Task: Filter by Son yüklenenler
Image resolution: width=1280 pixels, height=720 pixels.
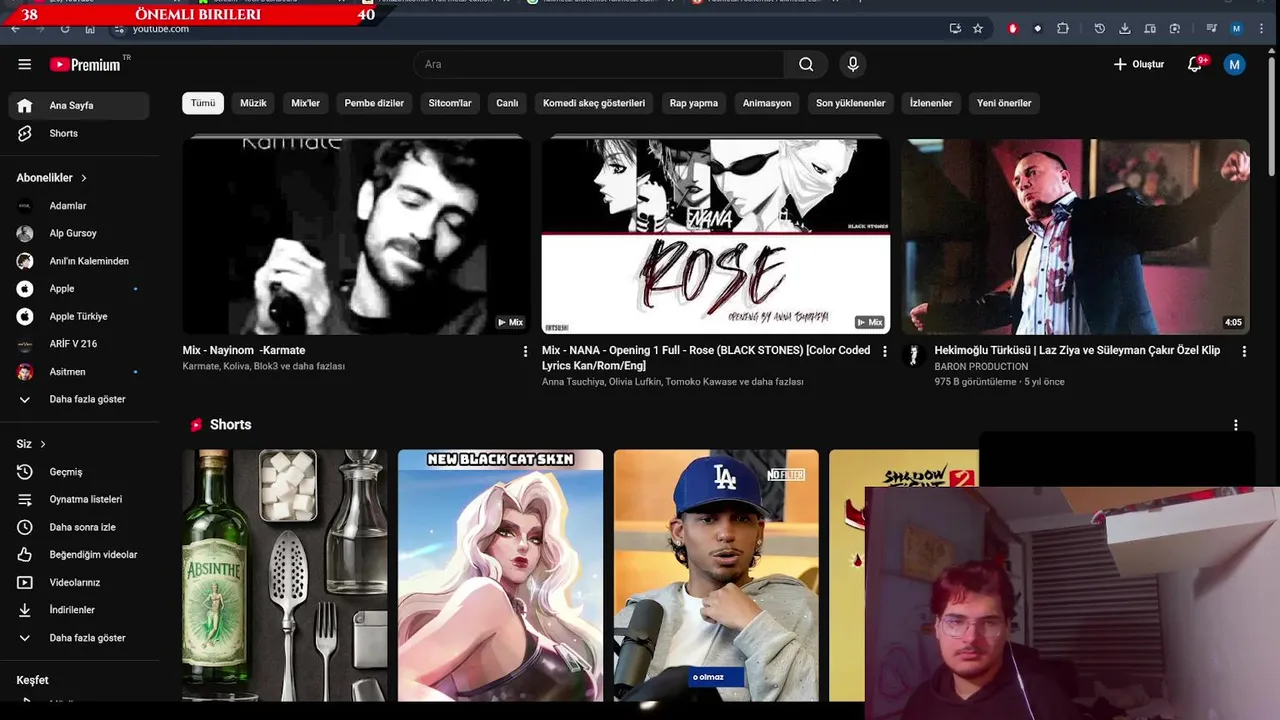Action: [851, 103]
